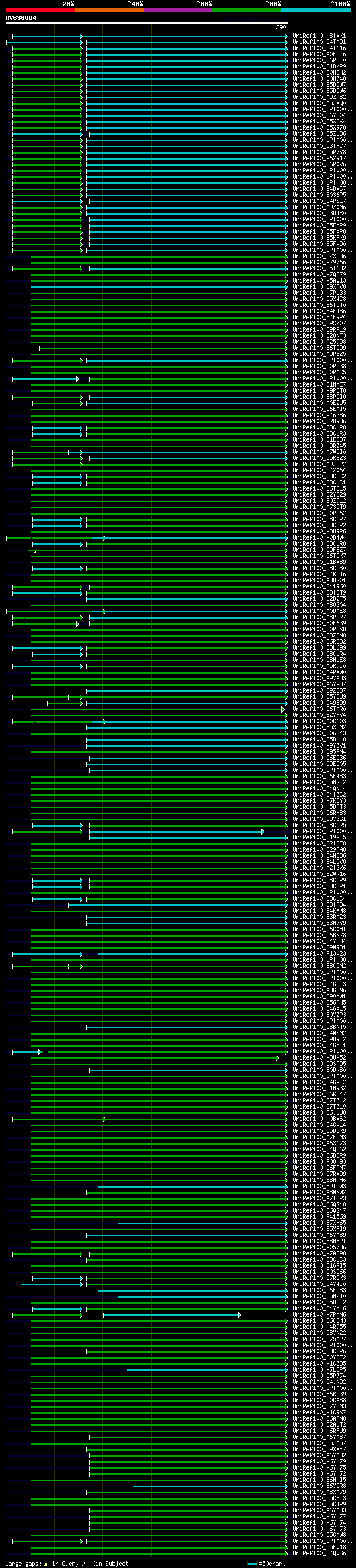Select hit label UniRef100_Q9FEZ7
Image resolution: width=356 pixels, height=1568 pixels.
point(319,550)
